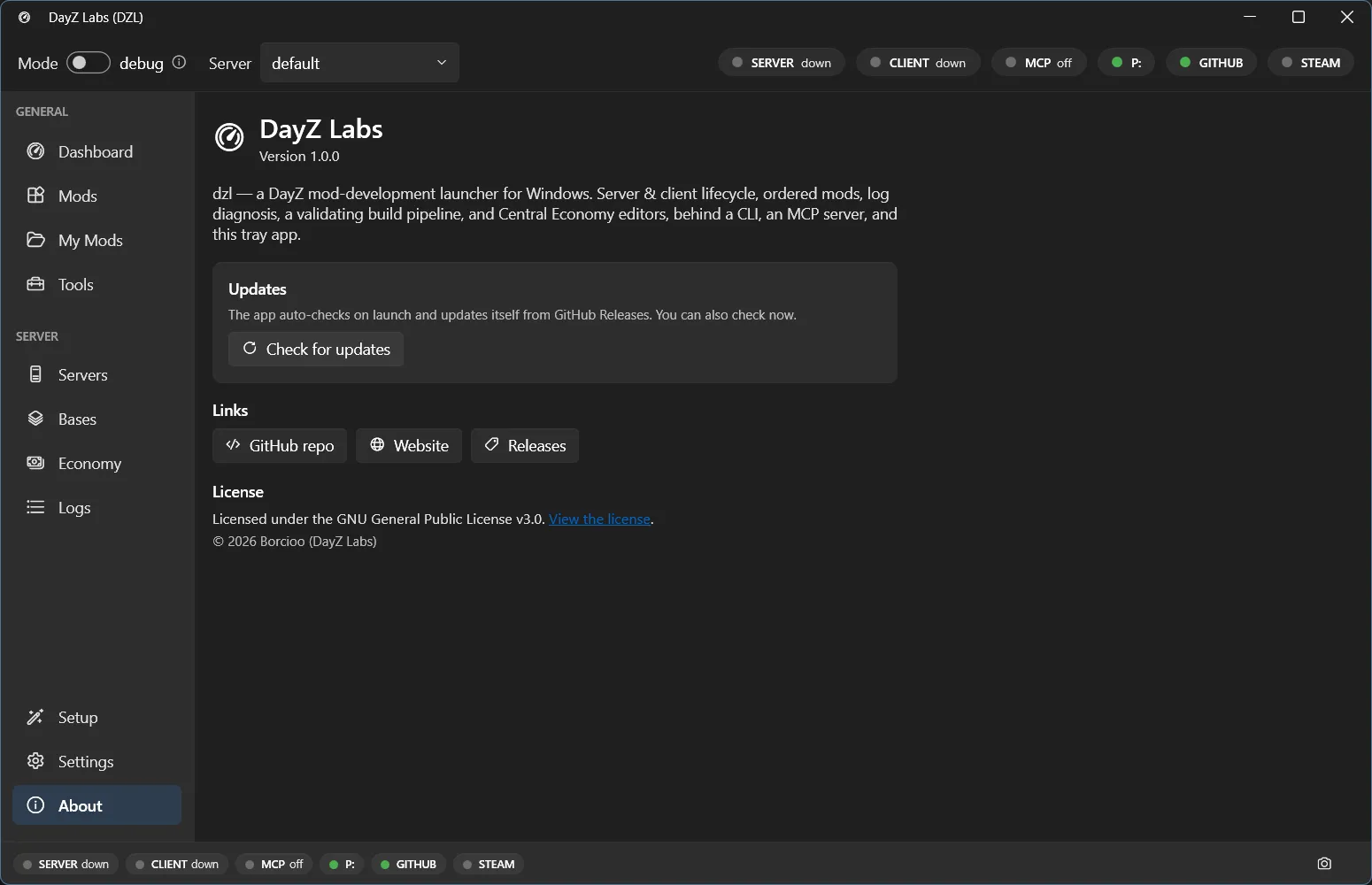
Task: Click the My Mods folder icon
Action: click(x=35, y=240)
